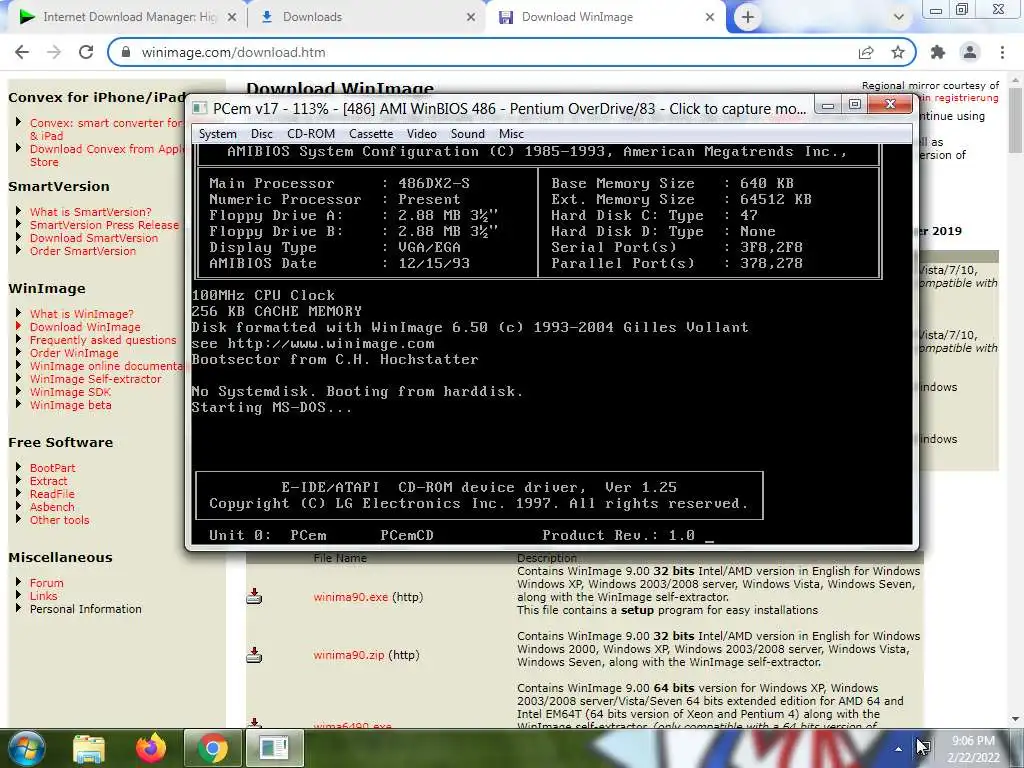Open Order WinImage link

pyautogui.click(x=74, y=353)
